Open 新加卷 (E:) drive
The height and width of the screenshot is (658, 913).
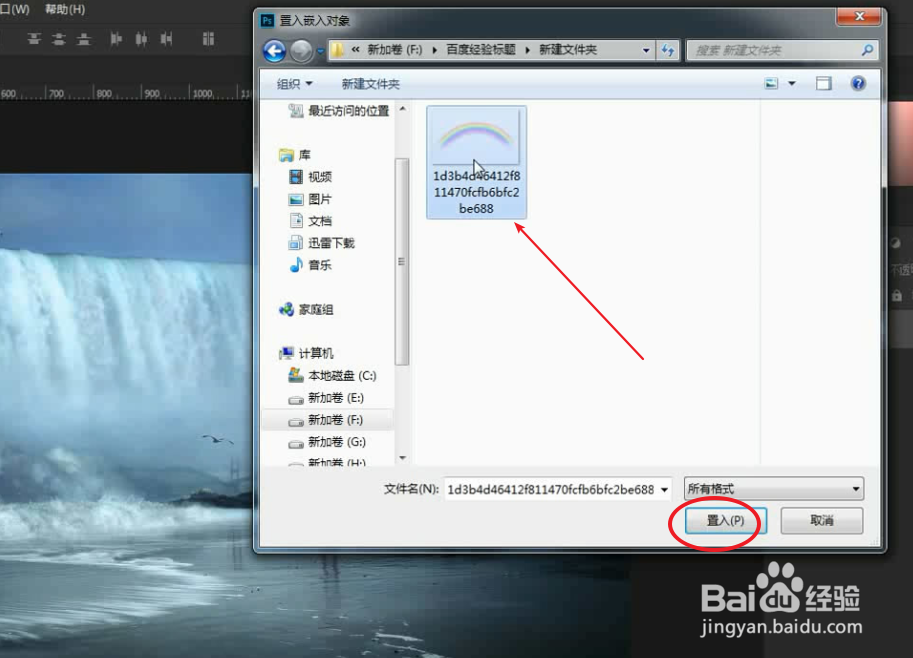point(326,398)
